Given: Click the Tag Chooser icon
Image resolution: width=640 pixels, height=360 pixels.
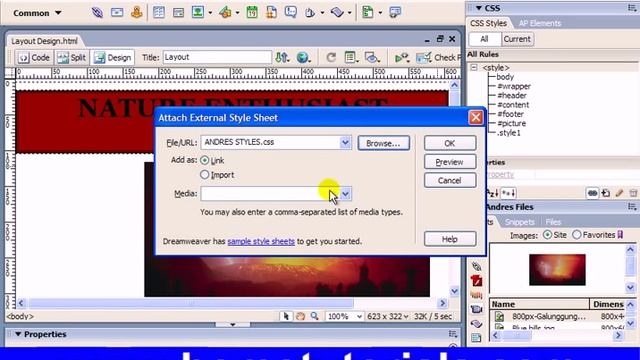Looking at the screenshot, I should [x=395, y=13].
